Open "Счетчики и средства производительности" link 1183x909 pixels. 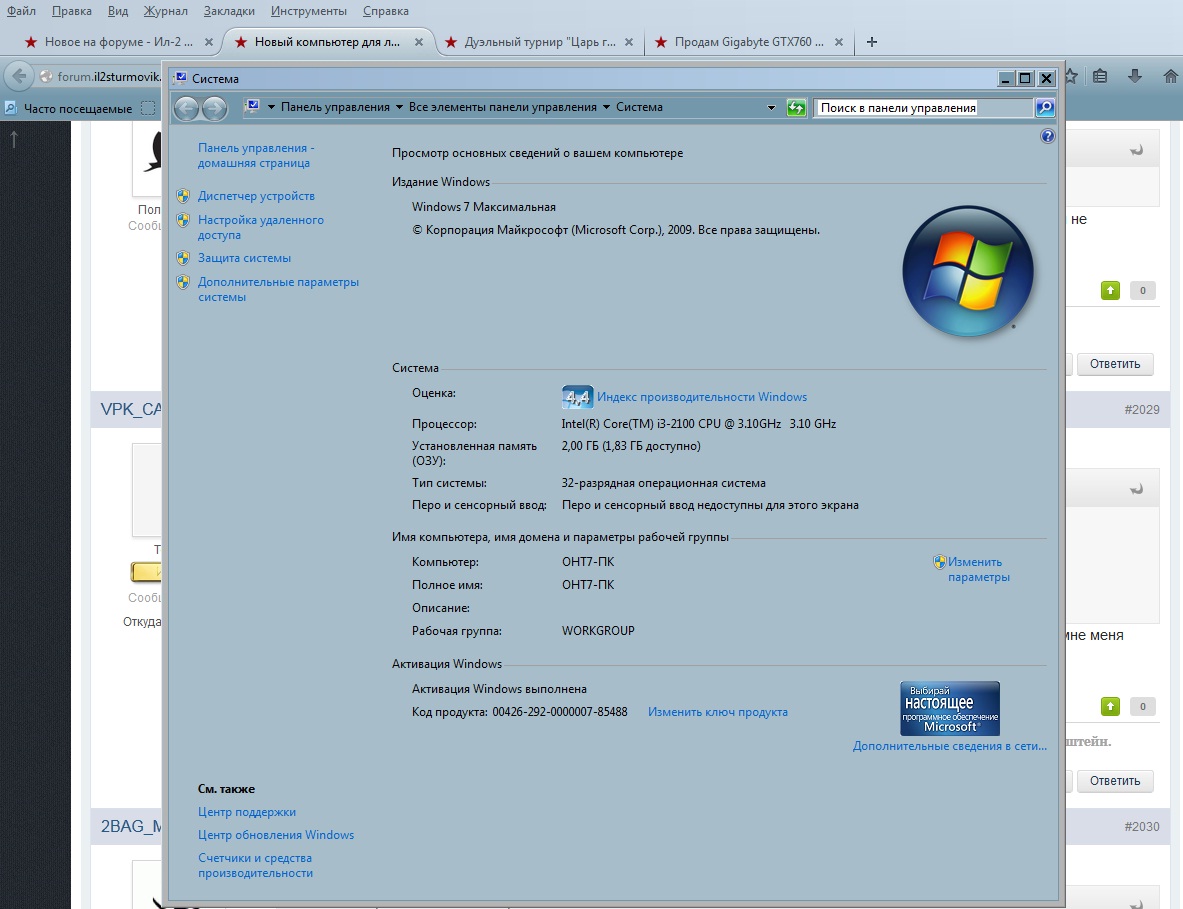(x=255, y=865)
